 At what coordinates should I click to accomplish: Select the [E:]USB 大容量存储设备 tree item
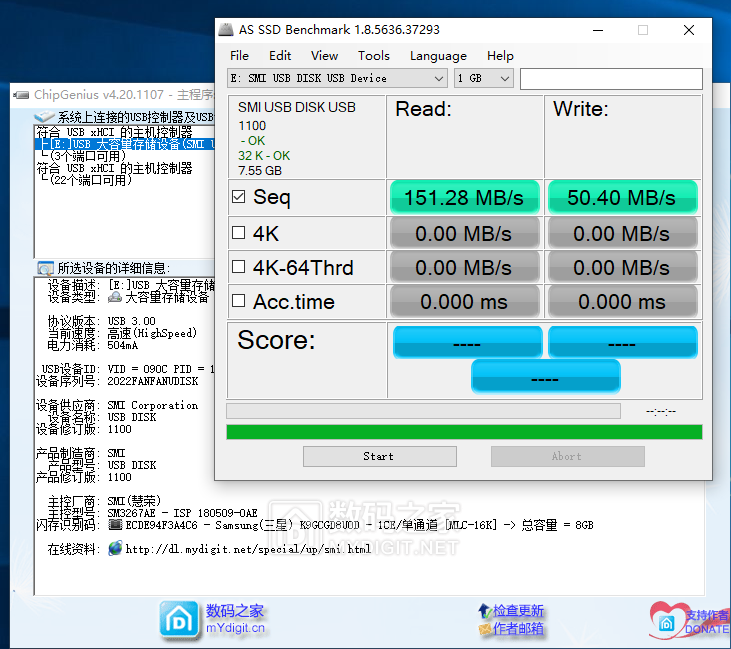127,144
